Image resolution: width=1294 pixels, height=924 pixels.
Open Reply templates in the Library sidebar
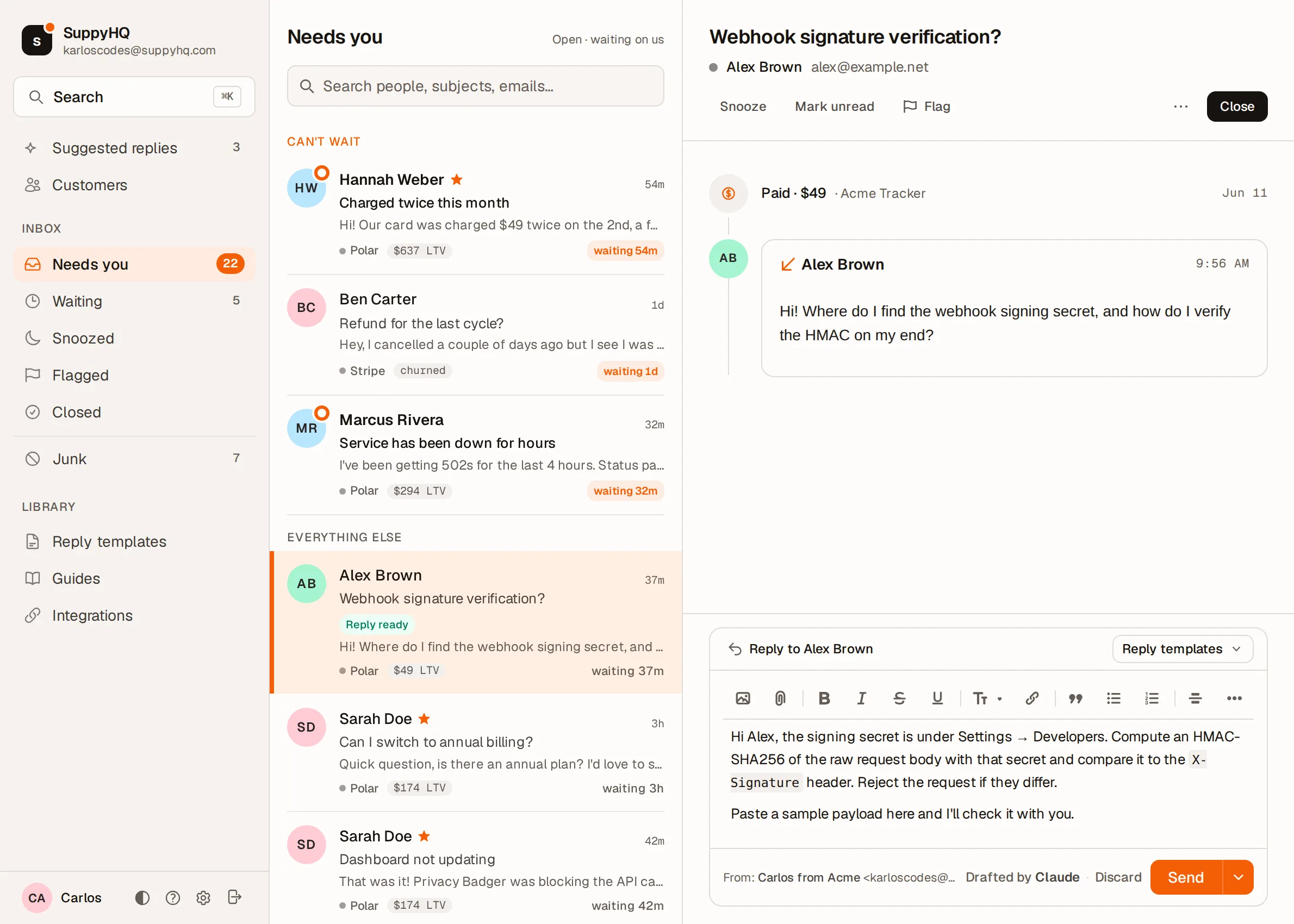(x=134, y=541)
